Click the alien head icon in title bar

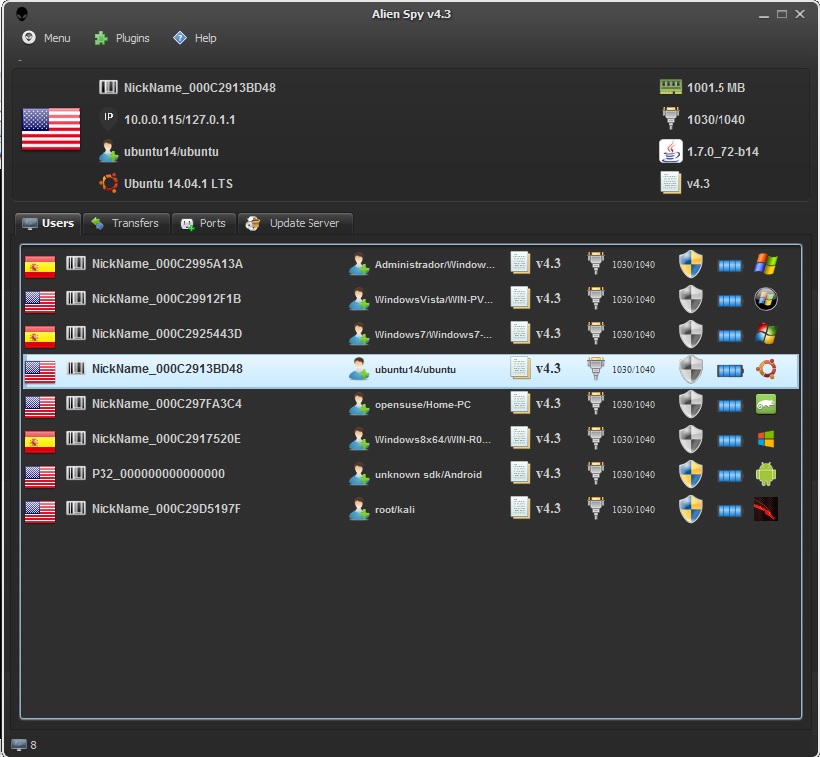click(21, 14)
